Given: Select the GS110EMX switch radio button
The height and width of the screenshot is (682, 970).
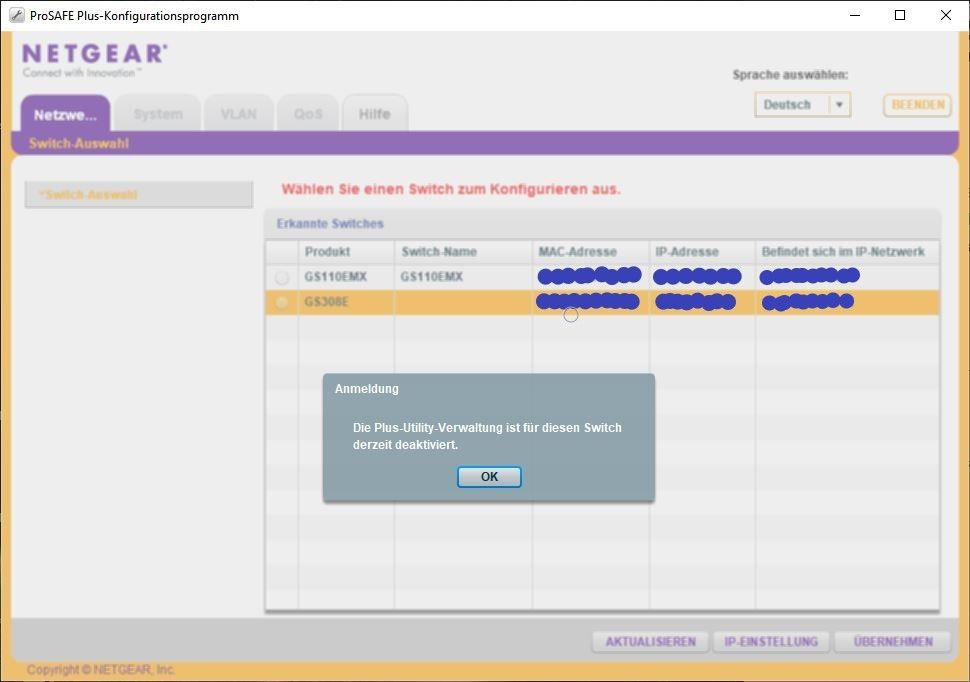Looking at the screenshot, I should click(281, 278).
